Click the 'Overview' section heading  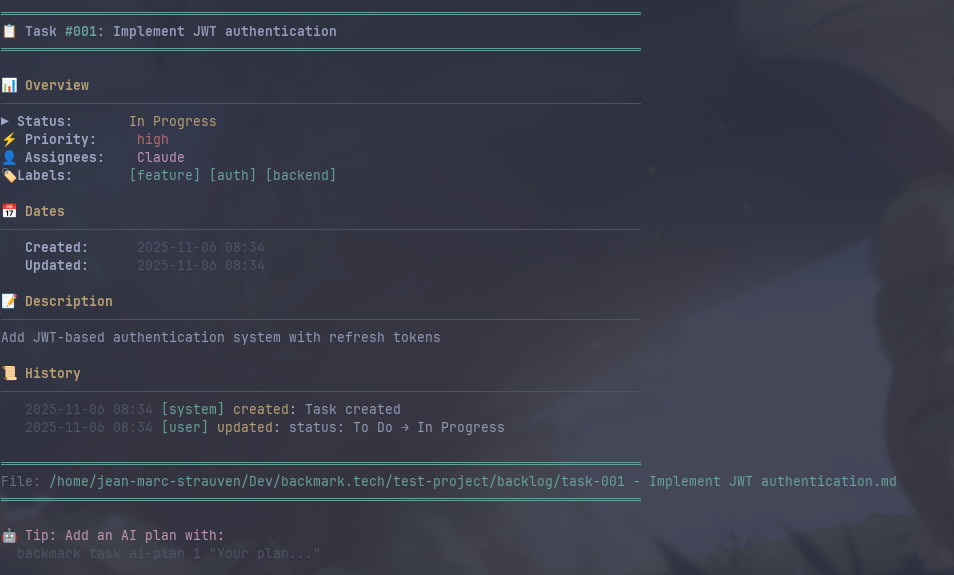click(x=57, y=85)
